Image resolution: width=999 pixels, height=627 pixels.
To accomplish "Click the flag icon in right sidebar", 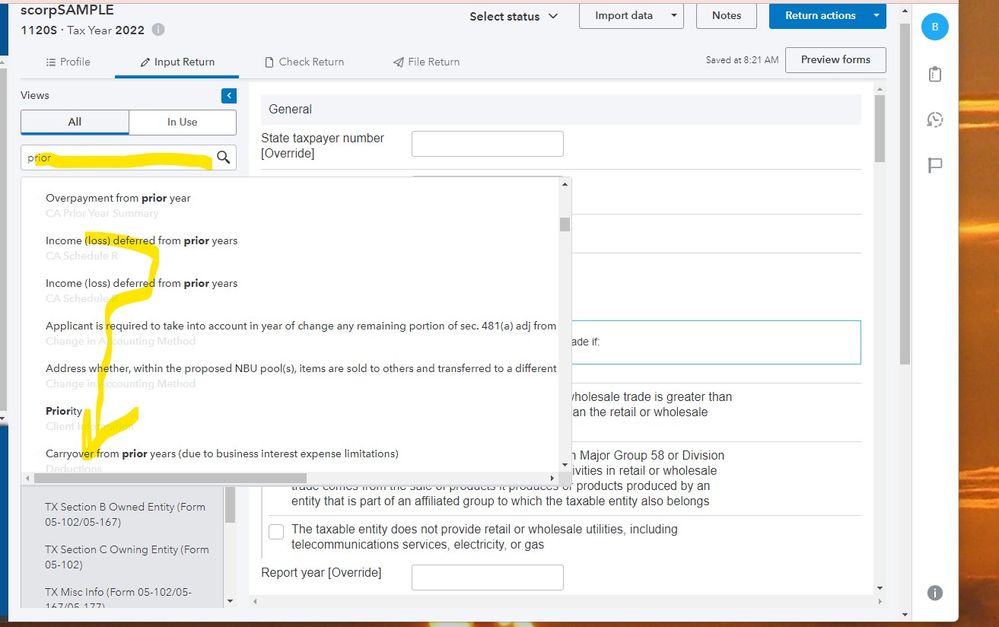I will click(x=935, y=165).
